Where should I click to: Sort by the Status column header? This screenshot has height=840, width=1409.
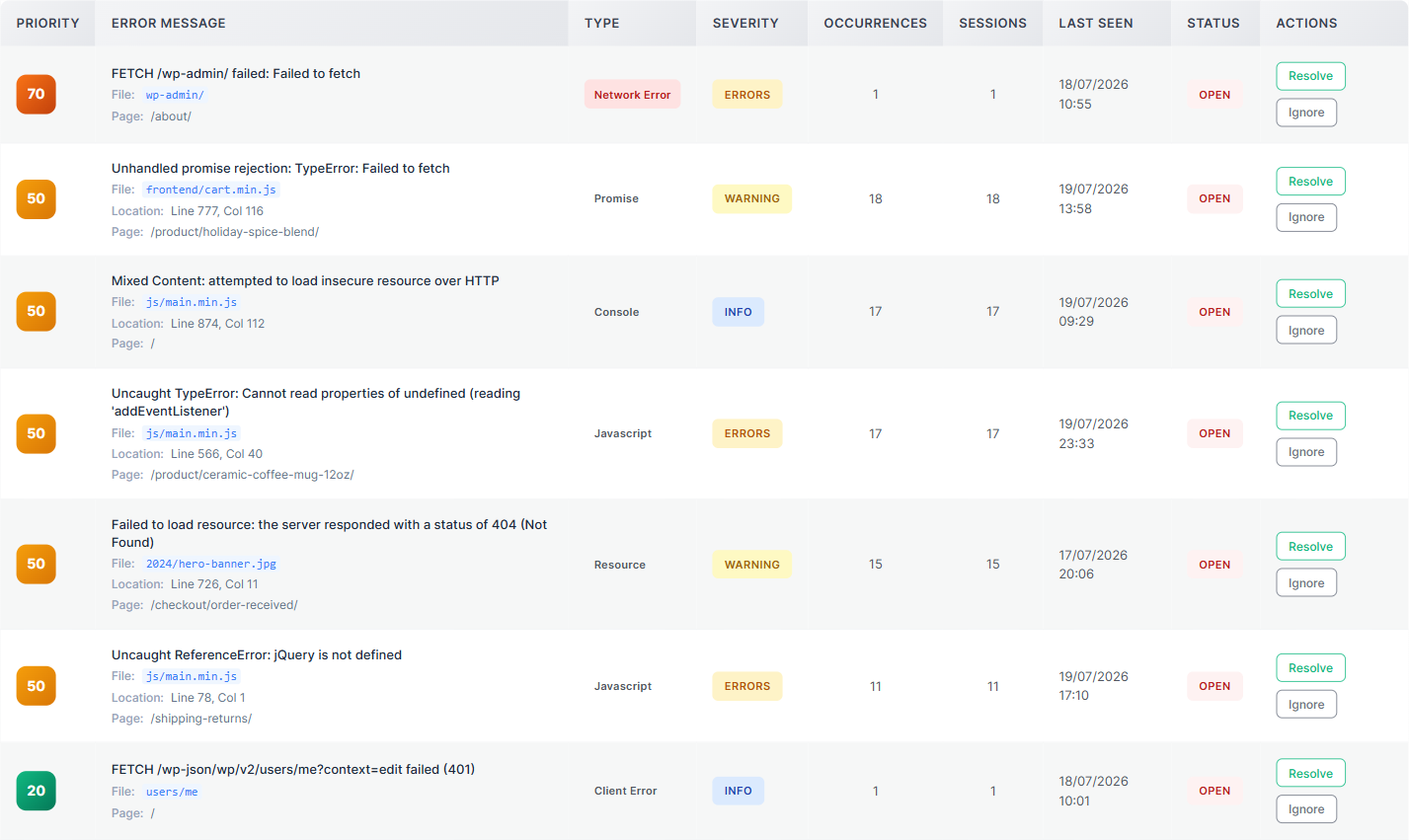click(1213, 23)
